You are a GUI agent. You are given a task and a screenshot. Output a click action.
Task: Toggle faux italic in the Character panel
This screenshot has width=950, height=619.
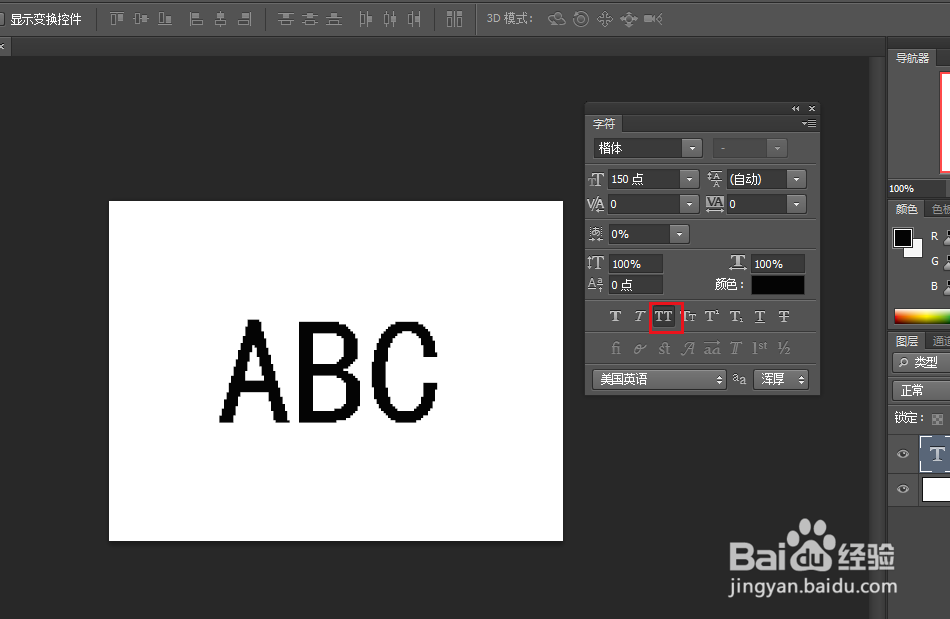(x=639, y=316)
